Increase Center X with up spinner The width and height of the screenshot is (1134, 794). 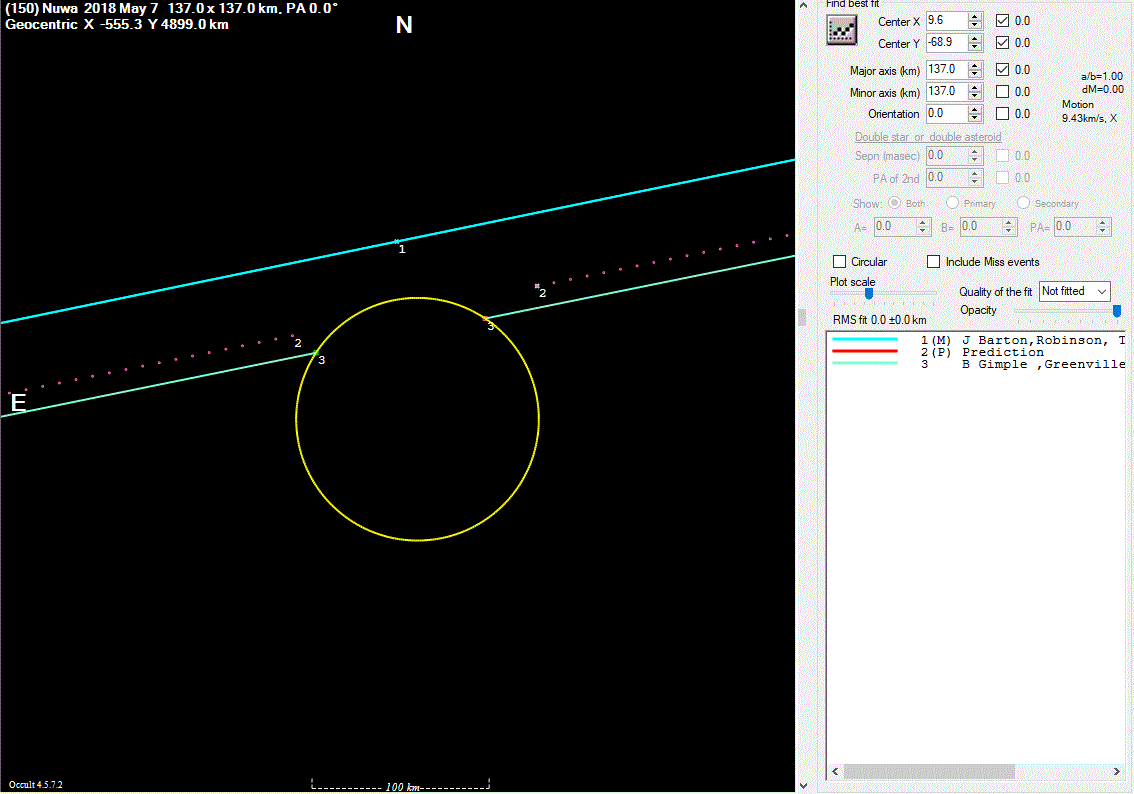[x=975, y=17]
